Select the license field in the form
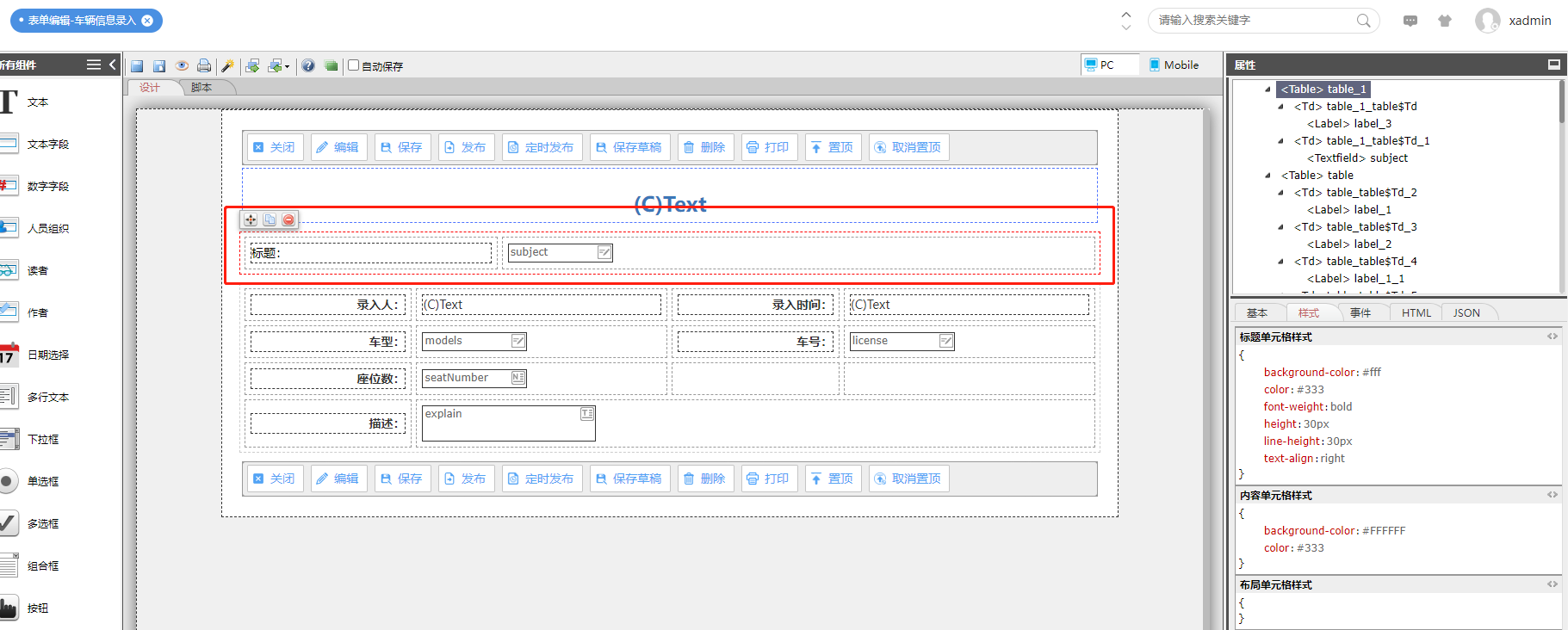Screen dimensions: 1568x630 click(x=902, y=341)
